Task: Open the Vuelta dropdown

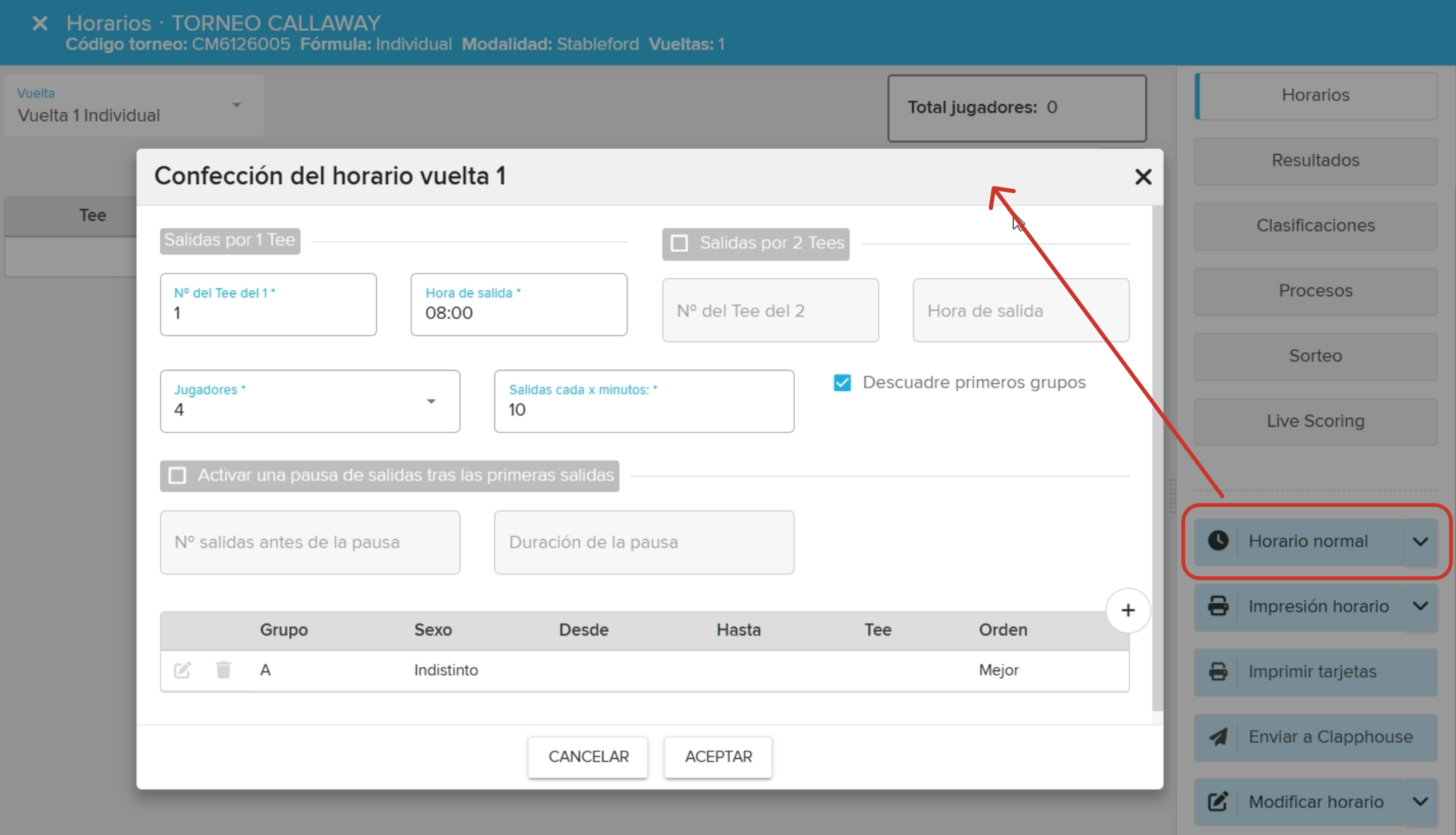Action: (134, 105)
